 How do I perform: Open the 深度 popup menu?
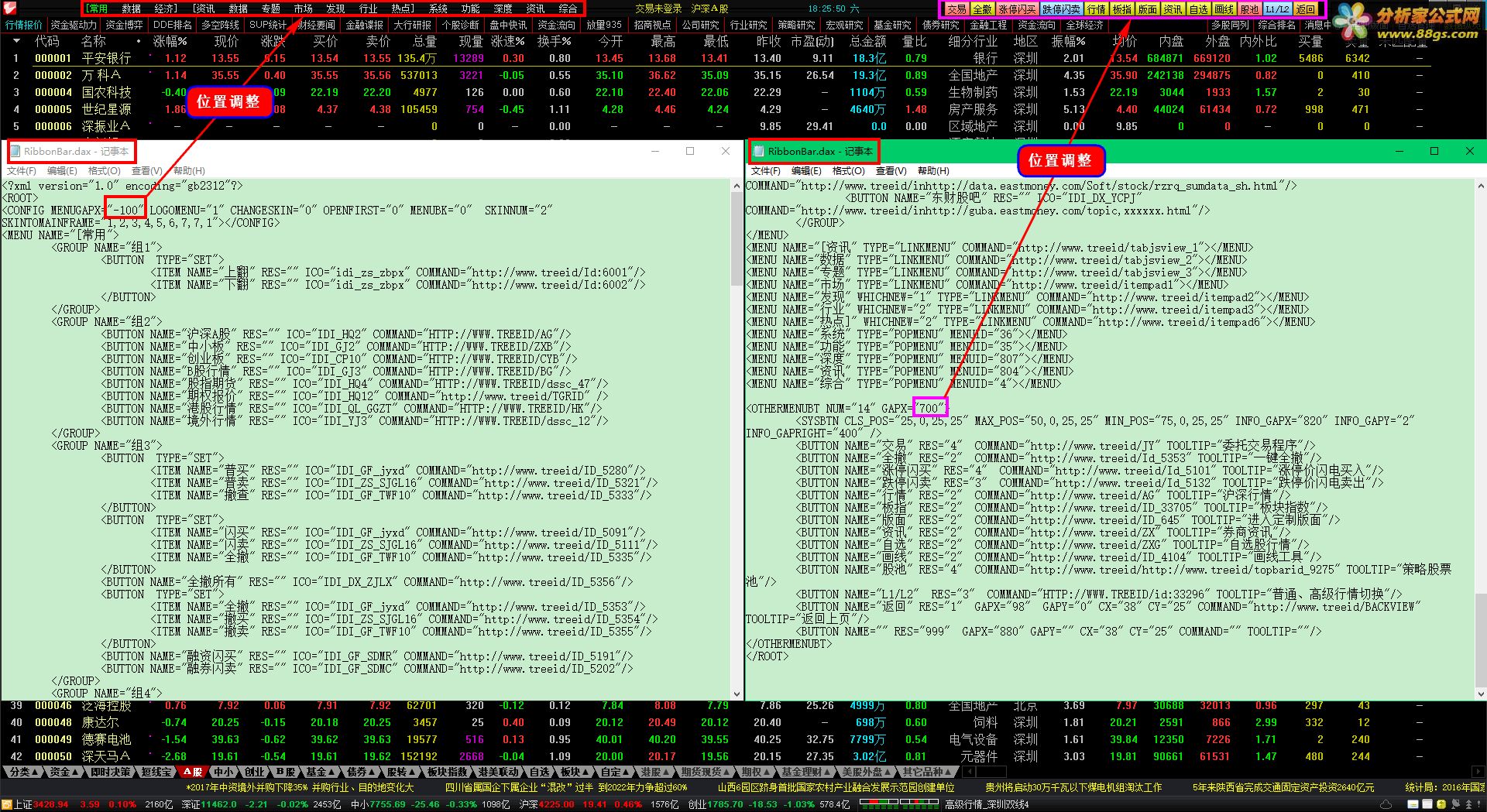(503, 9)
